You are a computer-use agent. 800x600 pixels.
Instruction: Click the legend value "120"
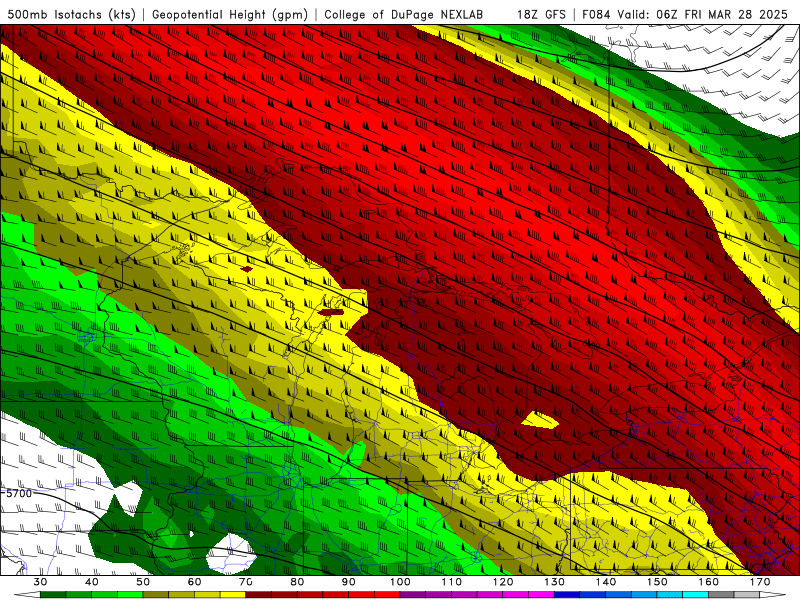pos(503,582)
